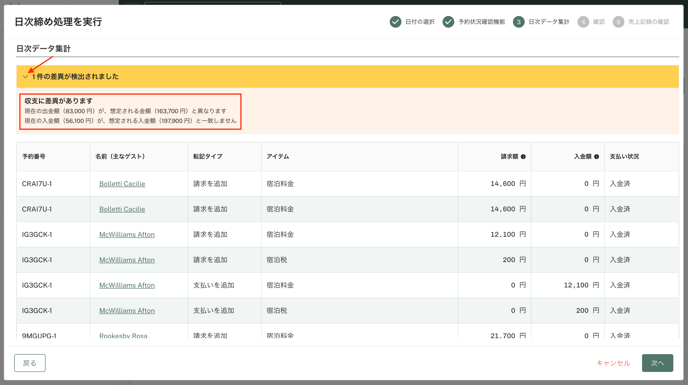Image resolution: width=688 pixels, height=385 pixels.
Task: Click 支払いを追加 in the 宿泊税 row
Action: click(214, 310)
